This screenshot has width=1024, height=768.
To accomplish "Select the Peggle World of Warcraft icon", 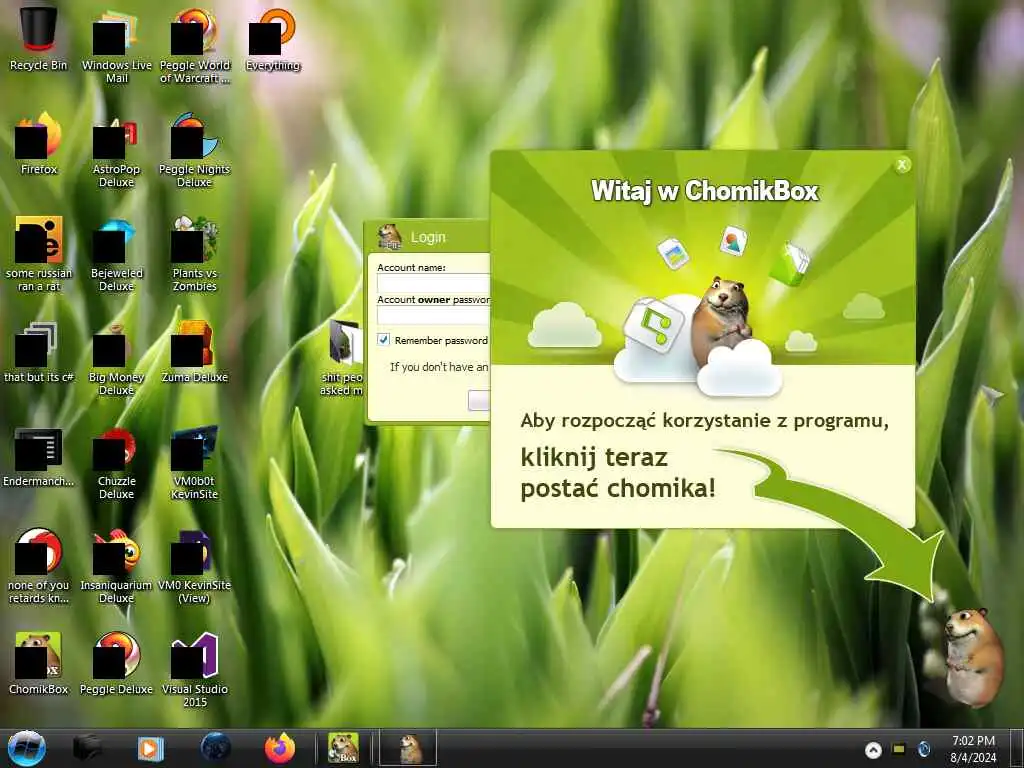I will [195, 47].
